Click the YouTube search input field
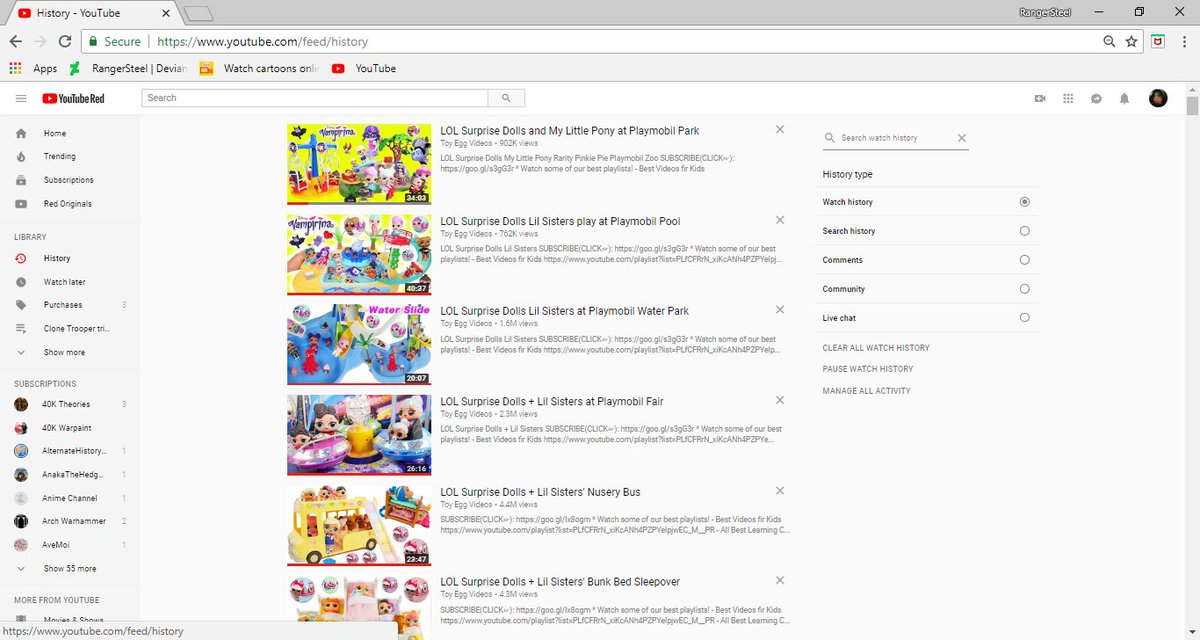Screen dimensions: 1200x640 (315, 98)
